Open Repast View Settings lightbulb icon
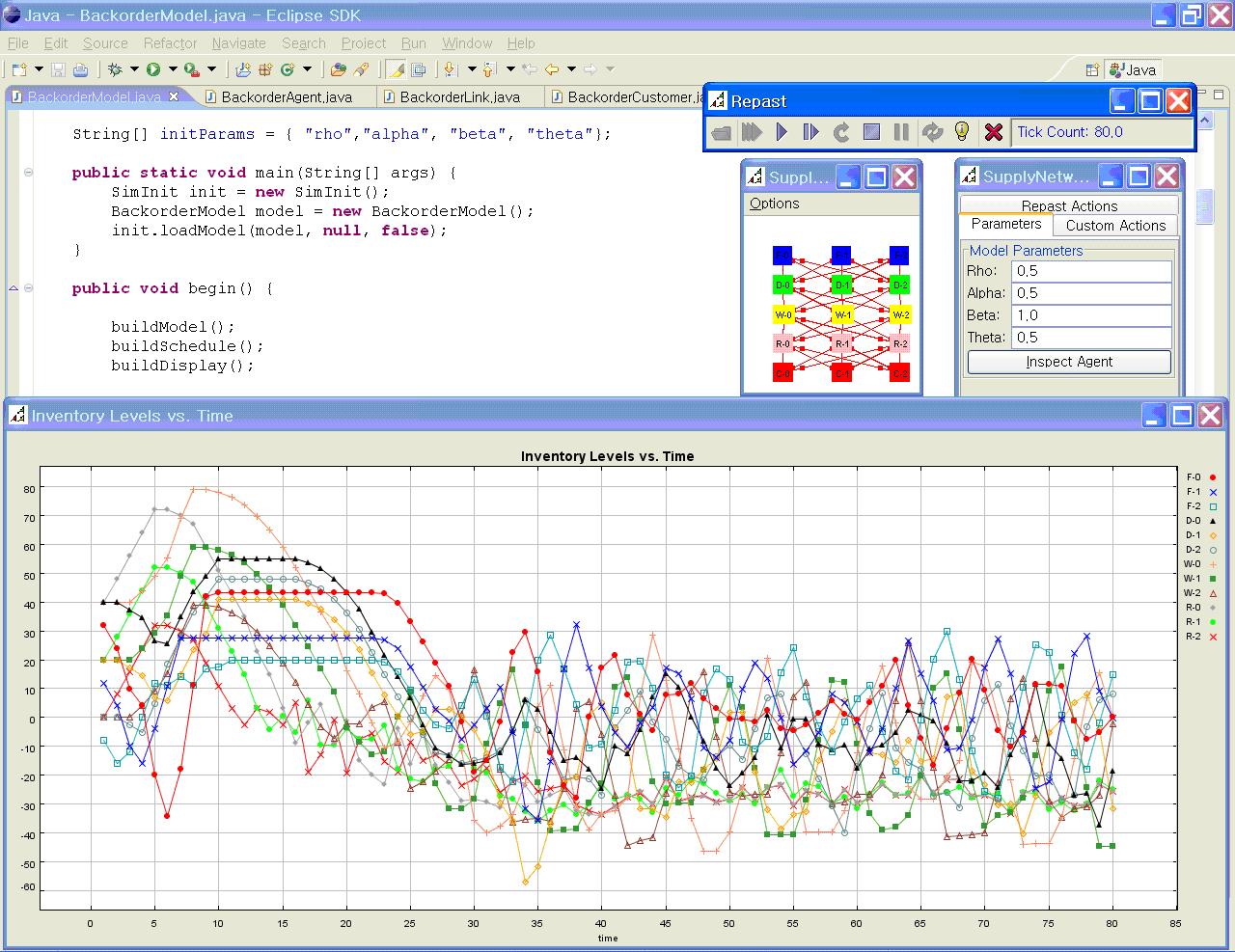The height and width of the screenshot is (952, 1235). [x=962, y=132]
